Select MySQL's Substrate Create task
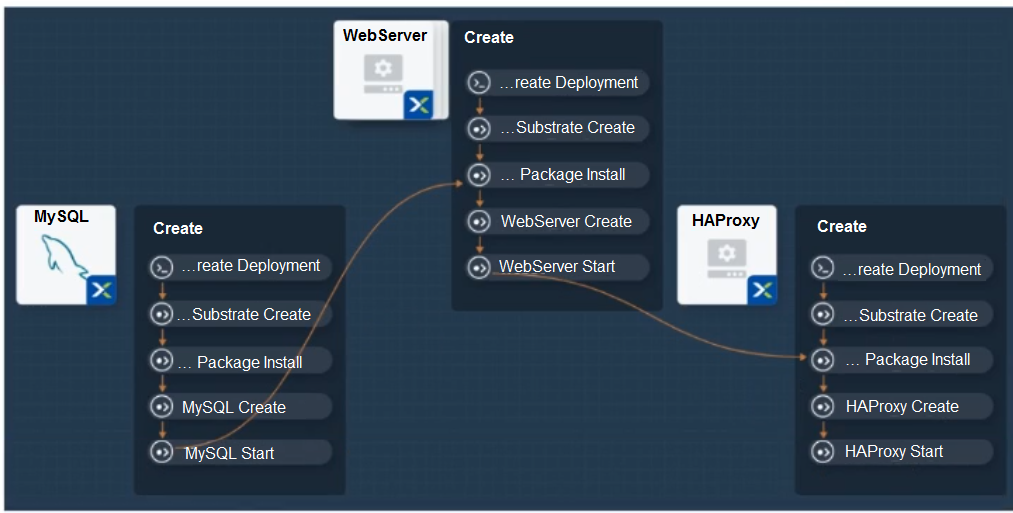 point(240,314)
